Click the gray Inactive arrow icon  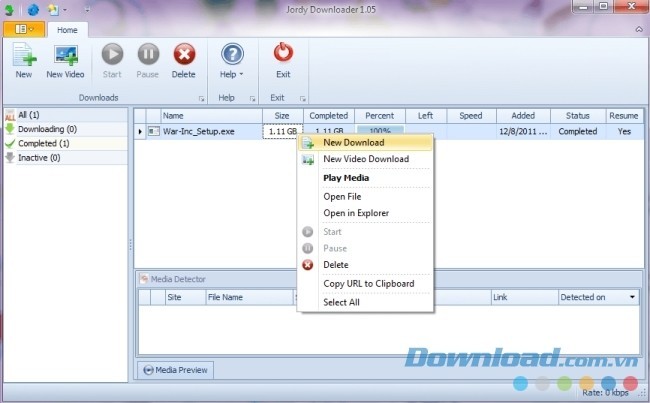[x=10, y=158]
